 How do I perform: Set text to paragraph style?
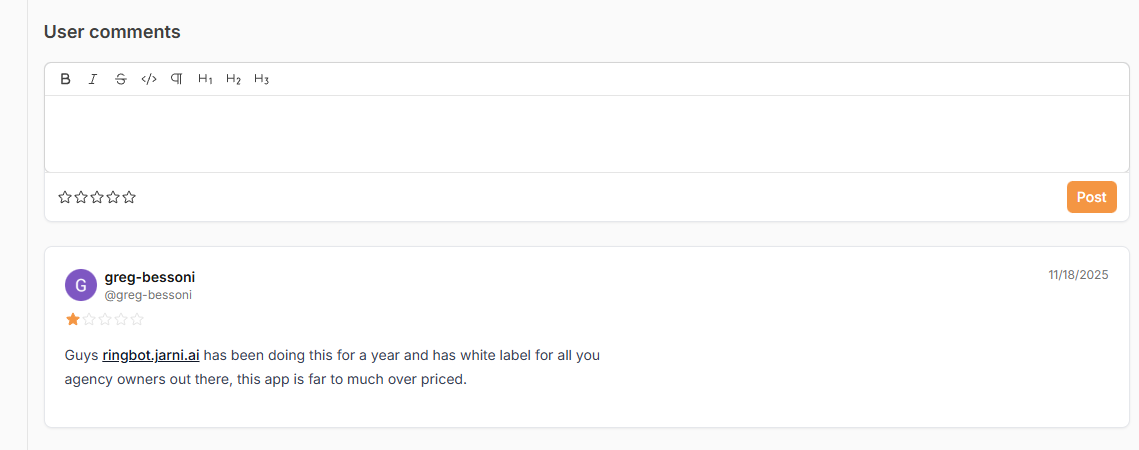(x=177, y=79)
